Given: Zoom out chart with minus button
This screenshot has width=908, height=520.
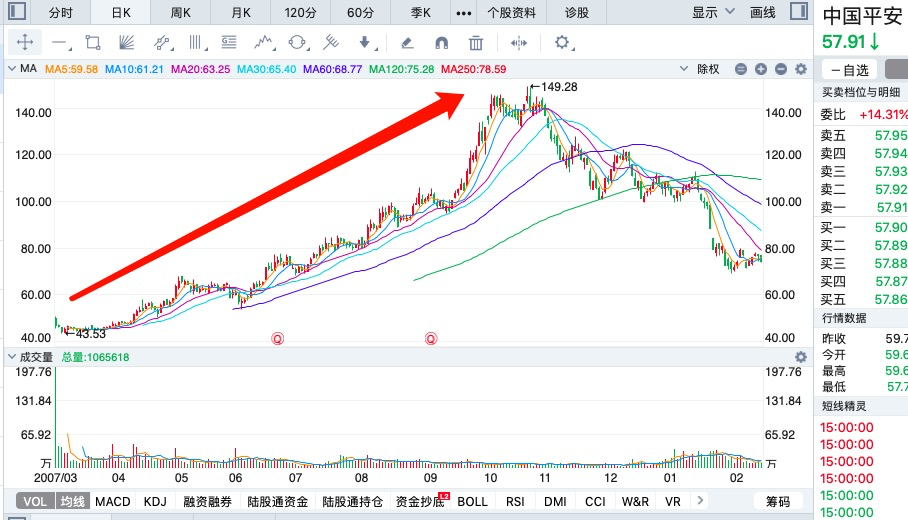Looking at the screenshot, I should tap(741, 69).
